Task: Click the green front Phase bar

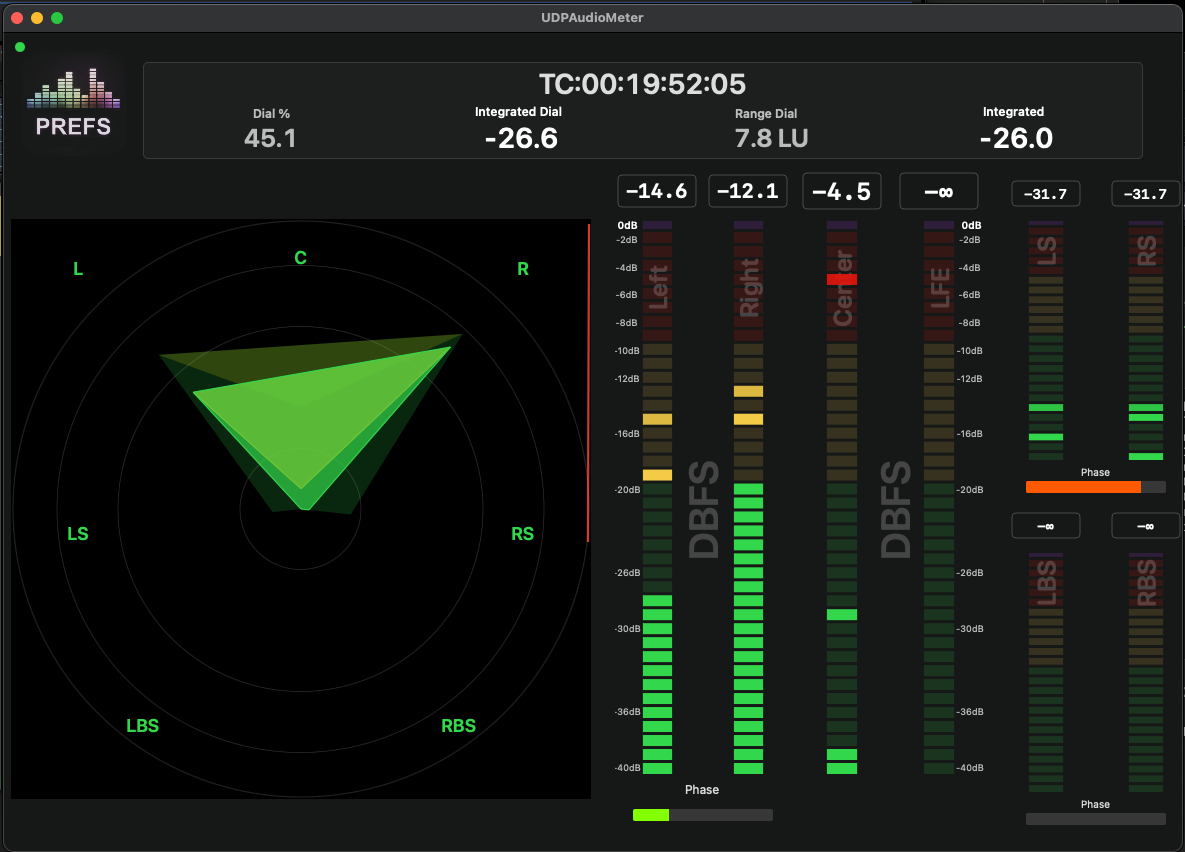Action: [651, 815]
